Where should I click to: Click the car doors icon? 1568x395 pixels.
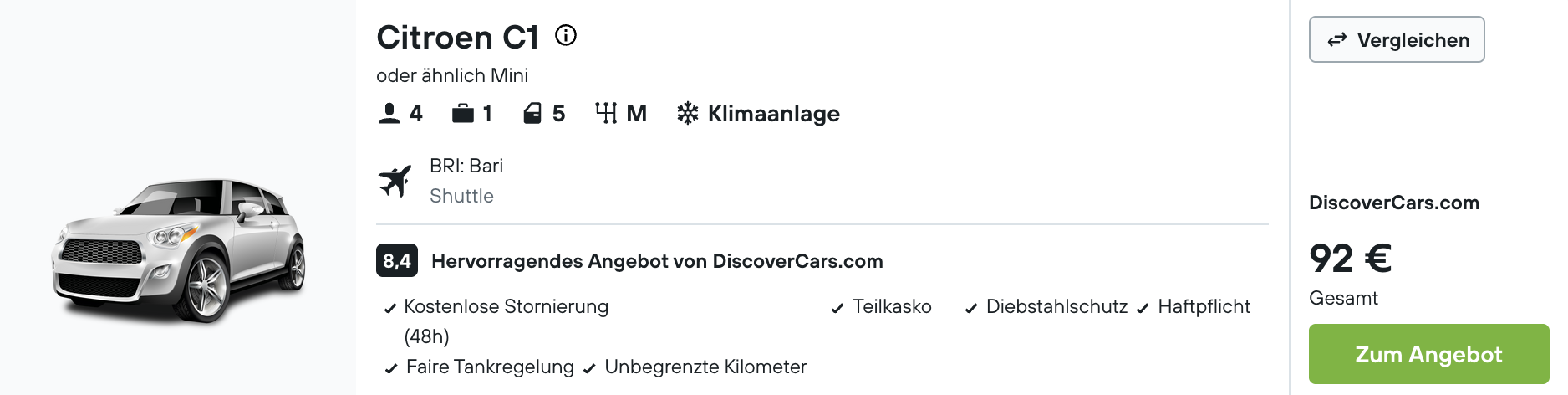(x=532, y=113)
